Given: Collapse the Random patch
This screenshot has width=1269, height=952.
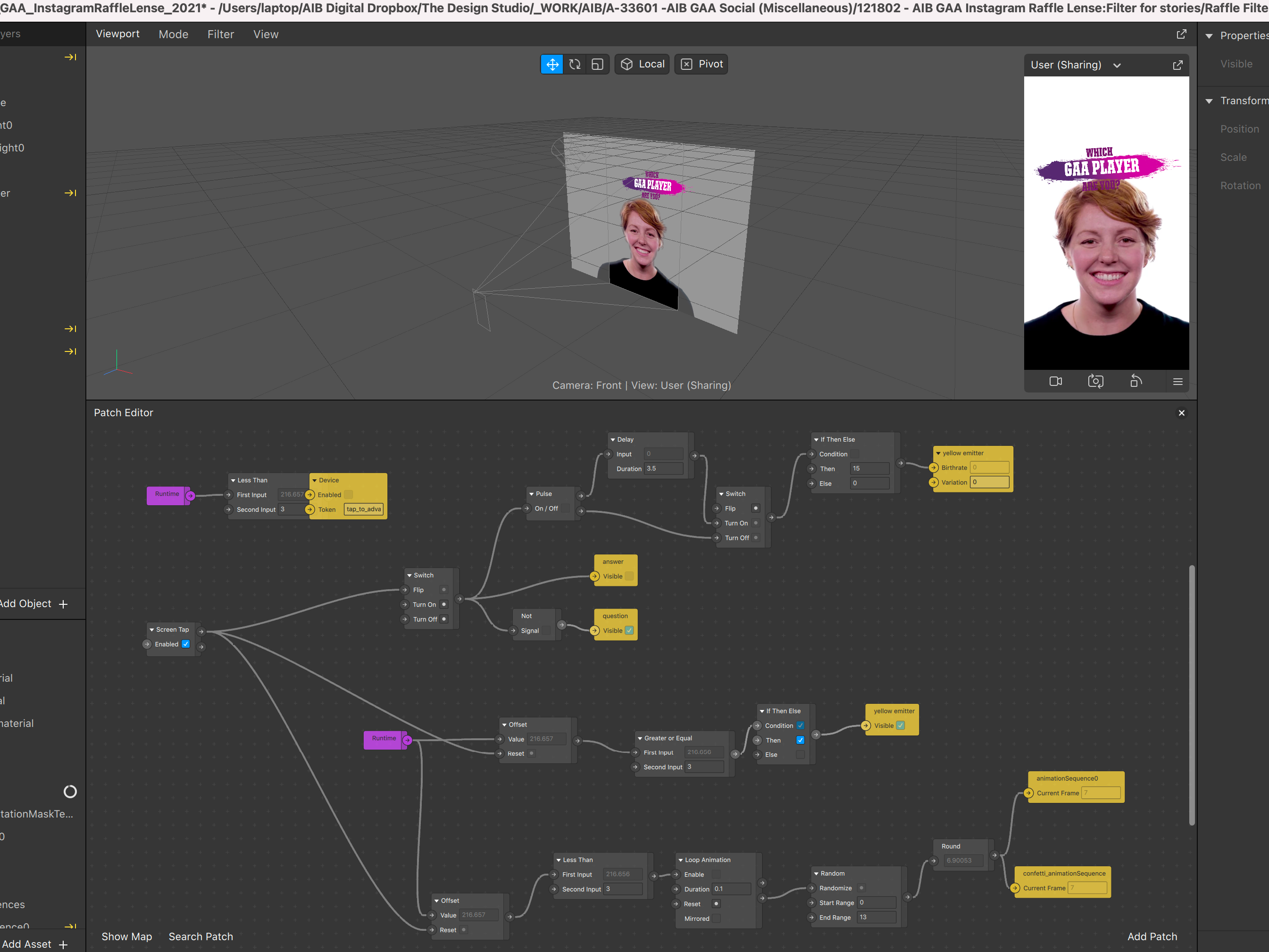Looking at the screenshot, I should 816,874.
